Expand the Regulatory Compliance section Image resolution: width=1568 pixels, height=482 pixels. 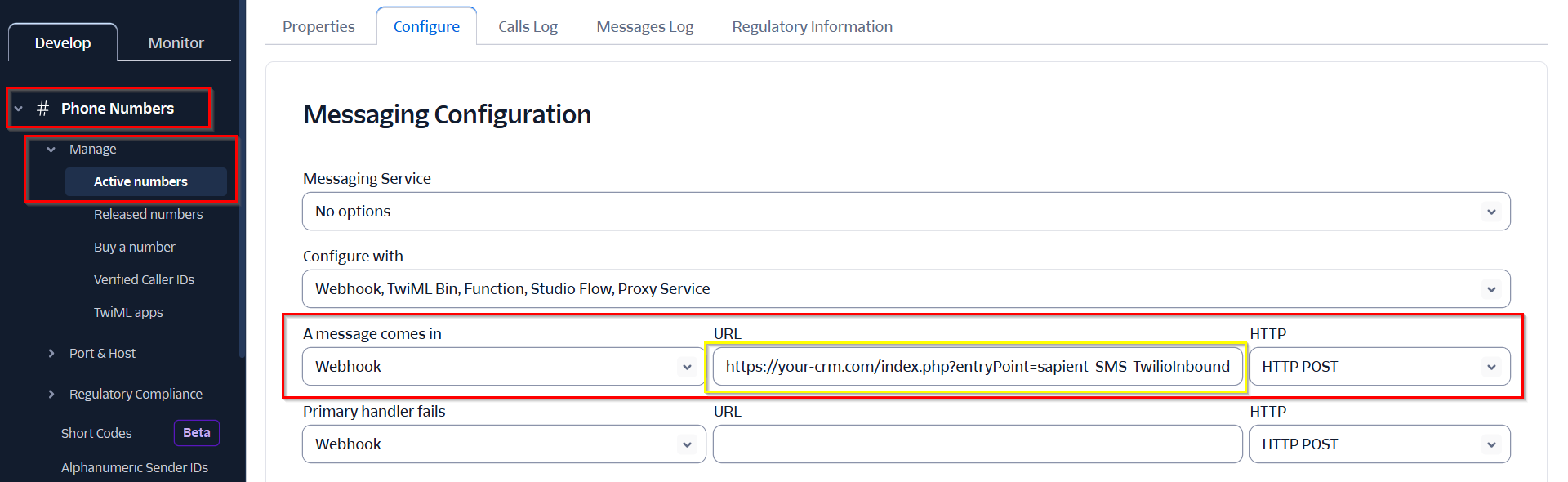[51, 394]
